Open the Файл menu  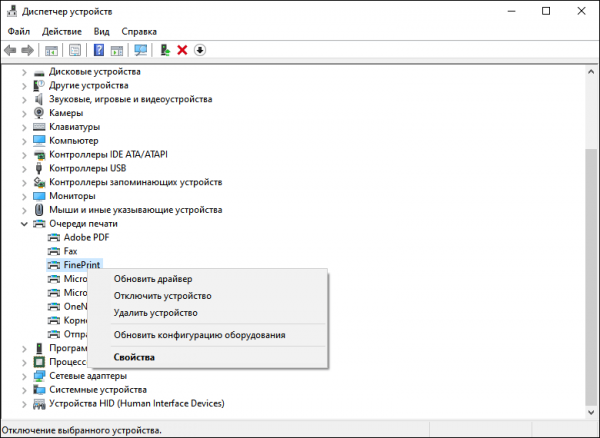point(19,31)
